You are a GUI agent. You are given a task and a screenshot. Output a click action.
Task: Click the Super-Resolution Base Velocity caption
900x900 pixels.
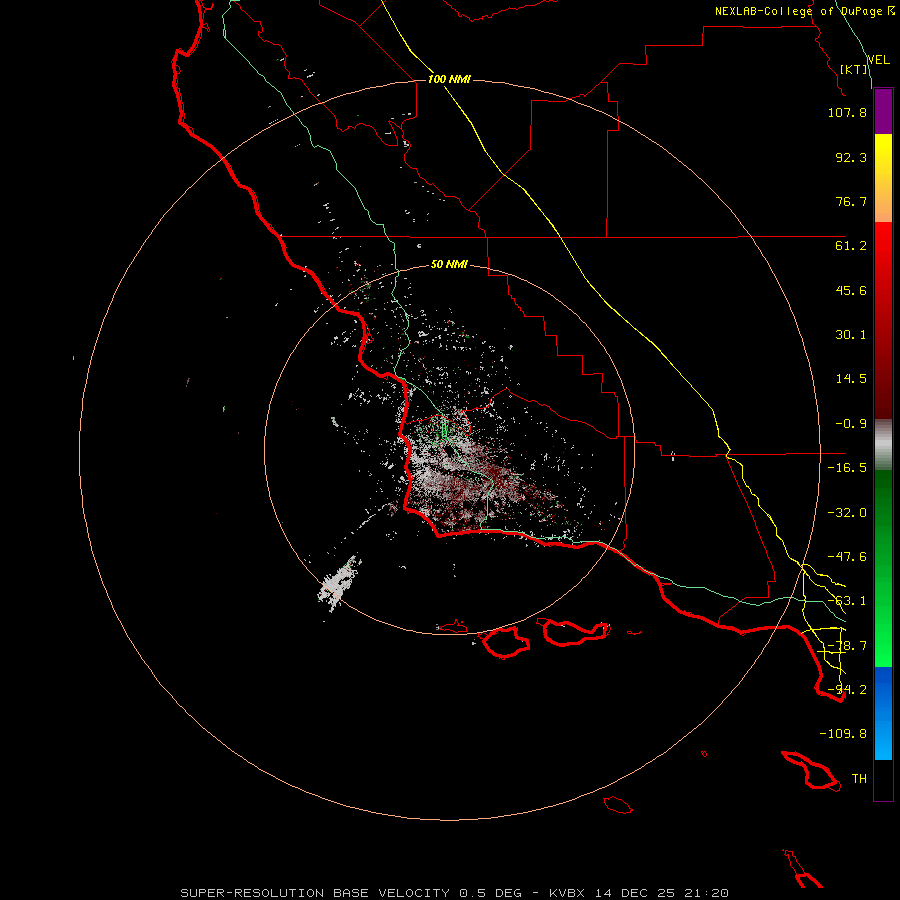click(x=455, y=893)
